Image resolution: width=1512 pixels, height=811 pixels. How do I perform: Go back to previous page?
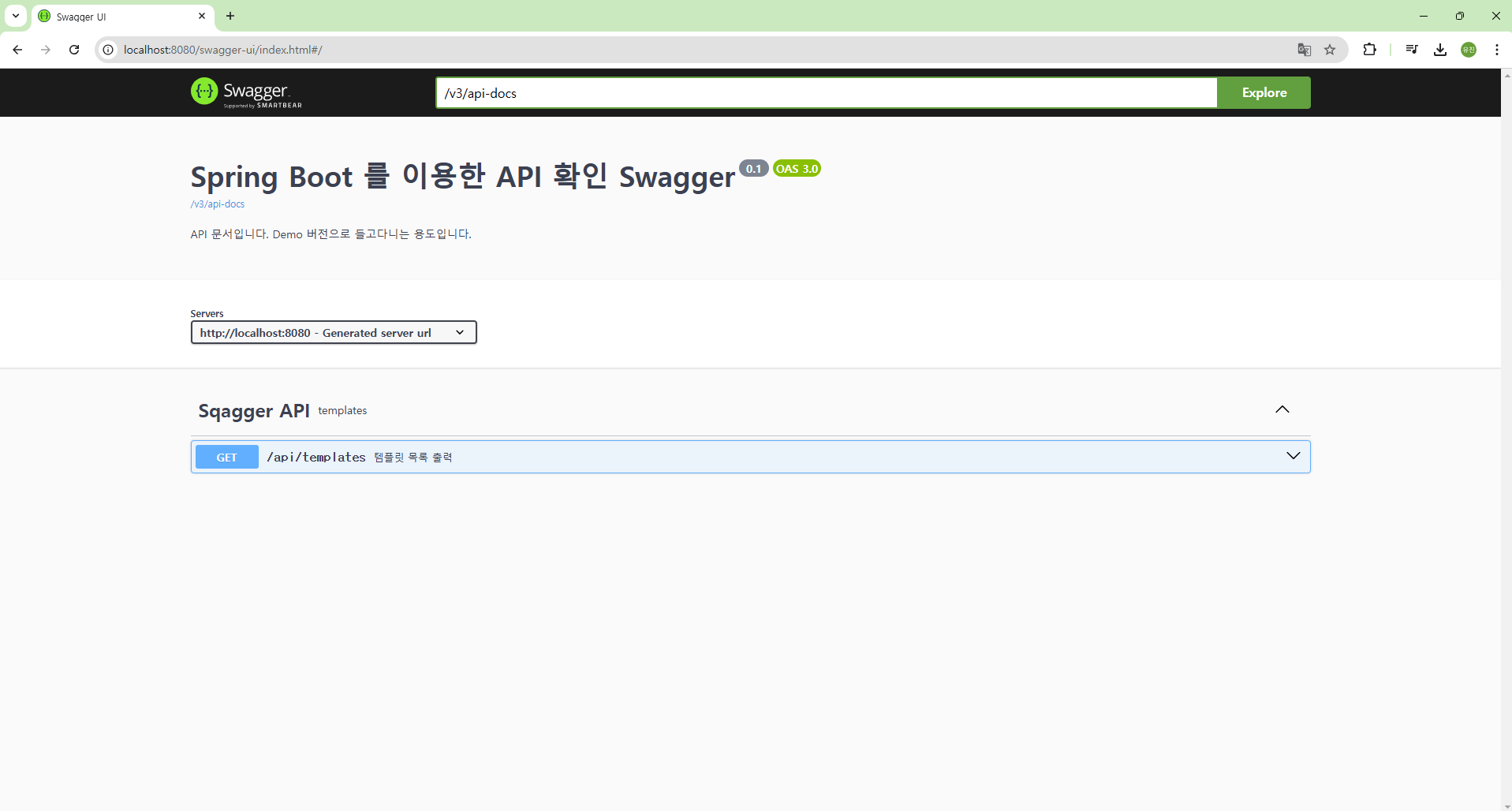17,50
